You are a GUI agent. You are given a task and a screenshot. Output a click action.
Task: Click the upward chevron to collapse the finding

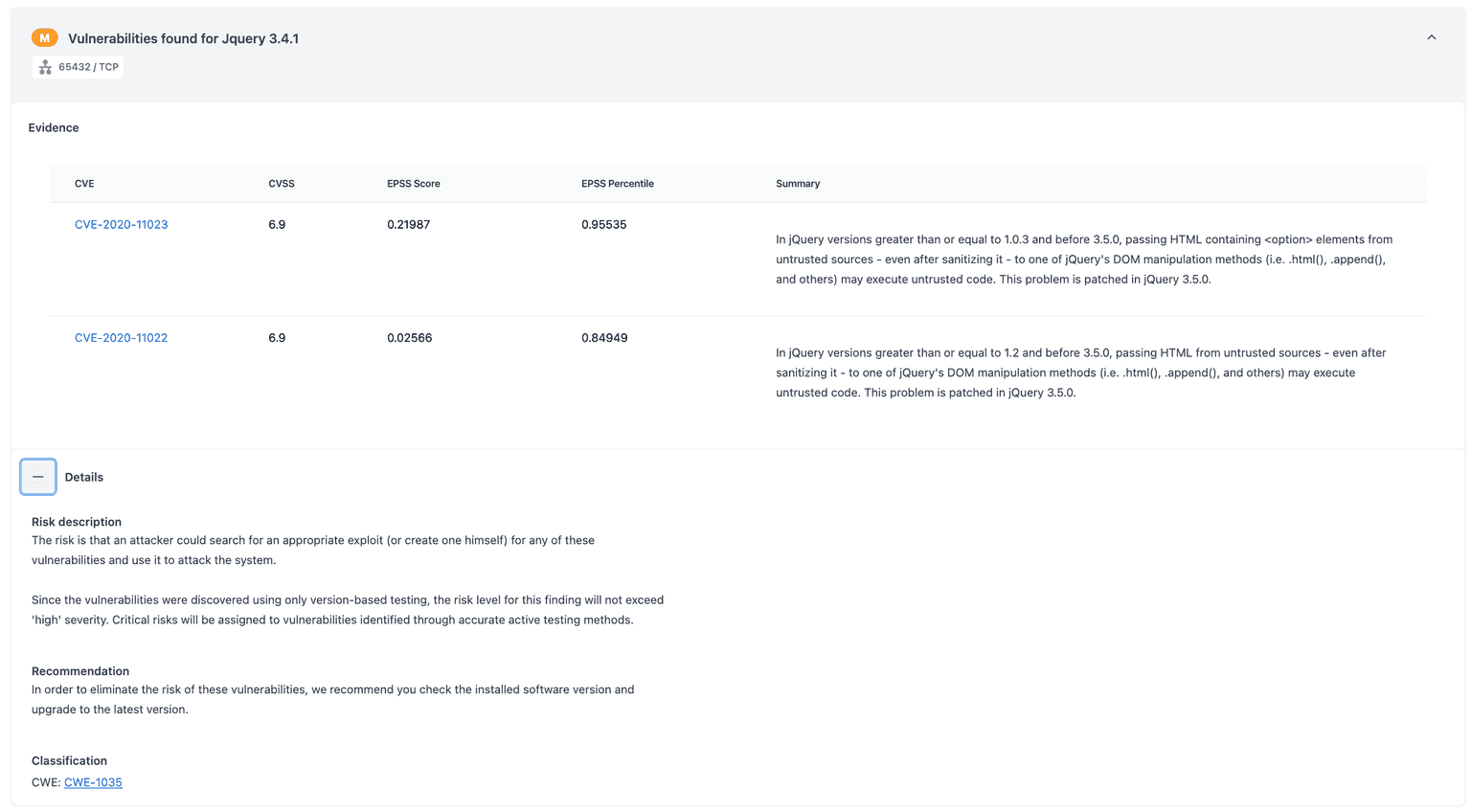point(1431,36)
